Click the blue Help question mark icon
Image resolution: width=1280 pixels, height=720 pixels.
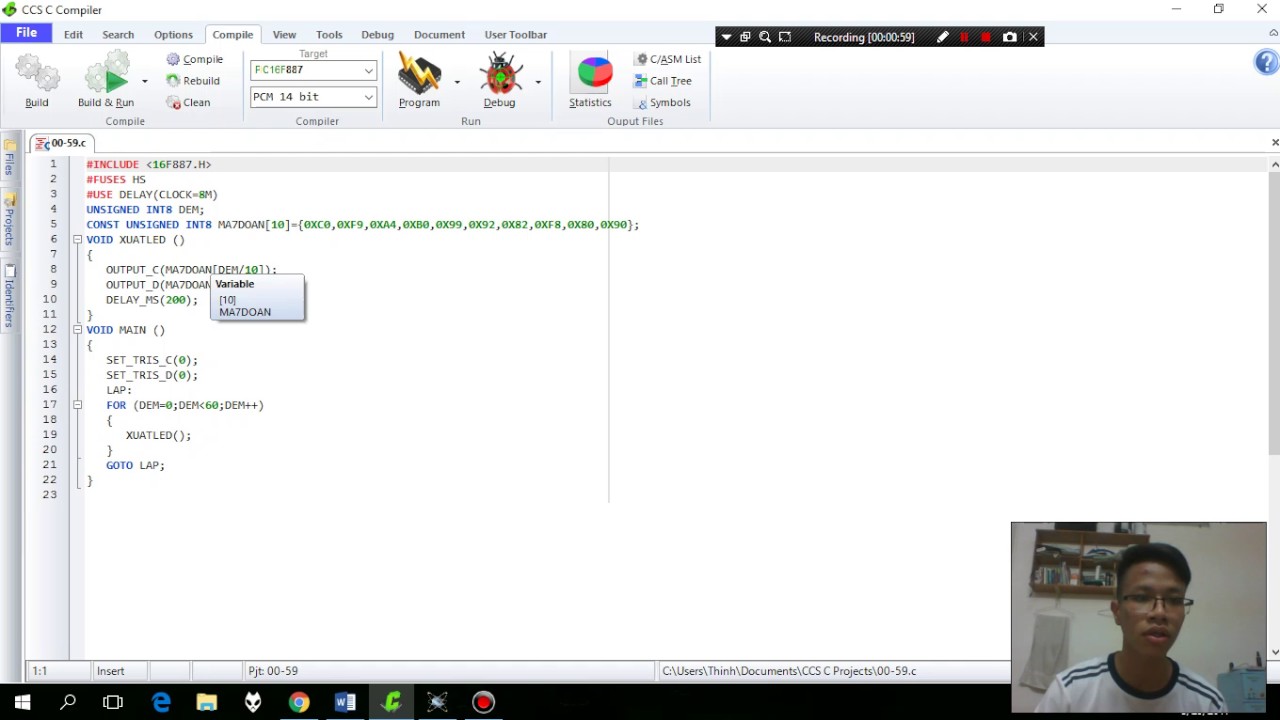(1265, 62)
